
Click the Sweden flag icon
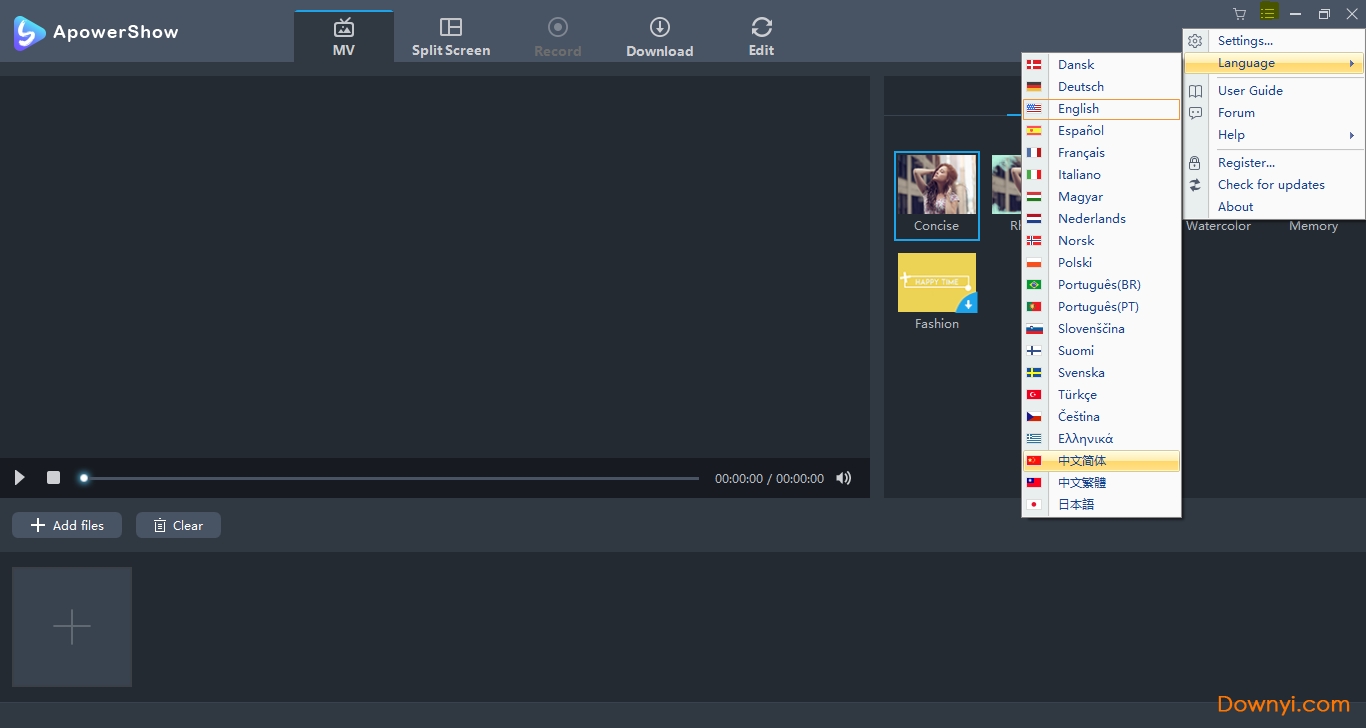pyautogui.click(x=1034, y=373)
